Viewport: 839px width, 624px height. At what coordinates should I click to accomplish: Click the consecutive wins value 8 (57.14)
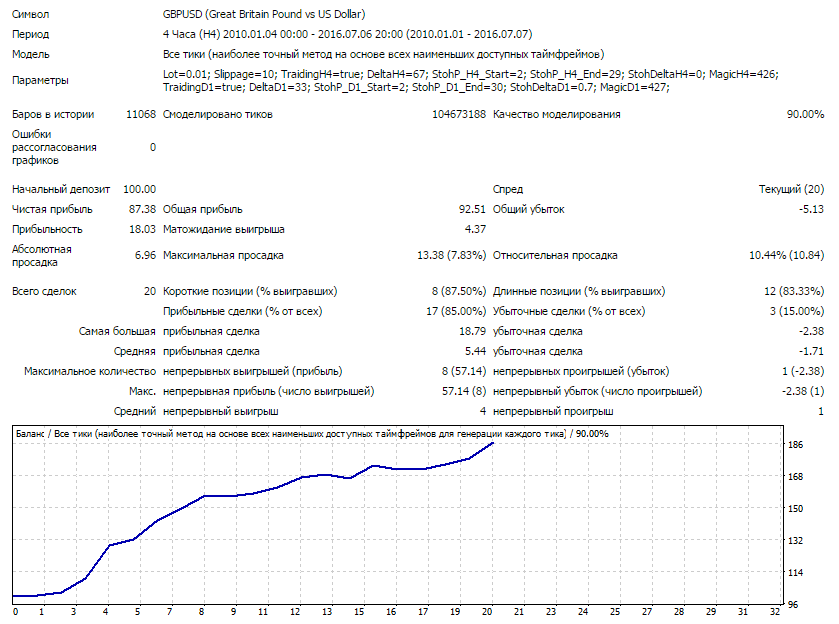point(463,371)
